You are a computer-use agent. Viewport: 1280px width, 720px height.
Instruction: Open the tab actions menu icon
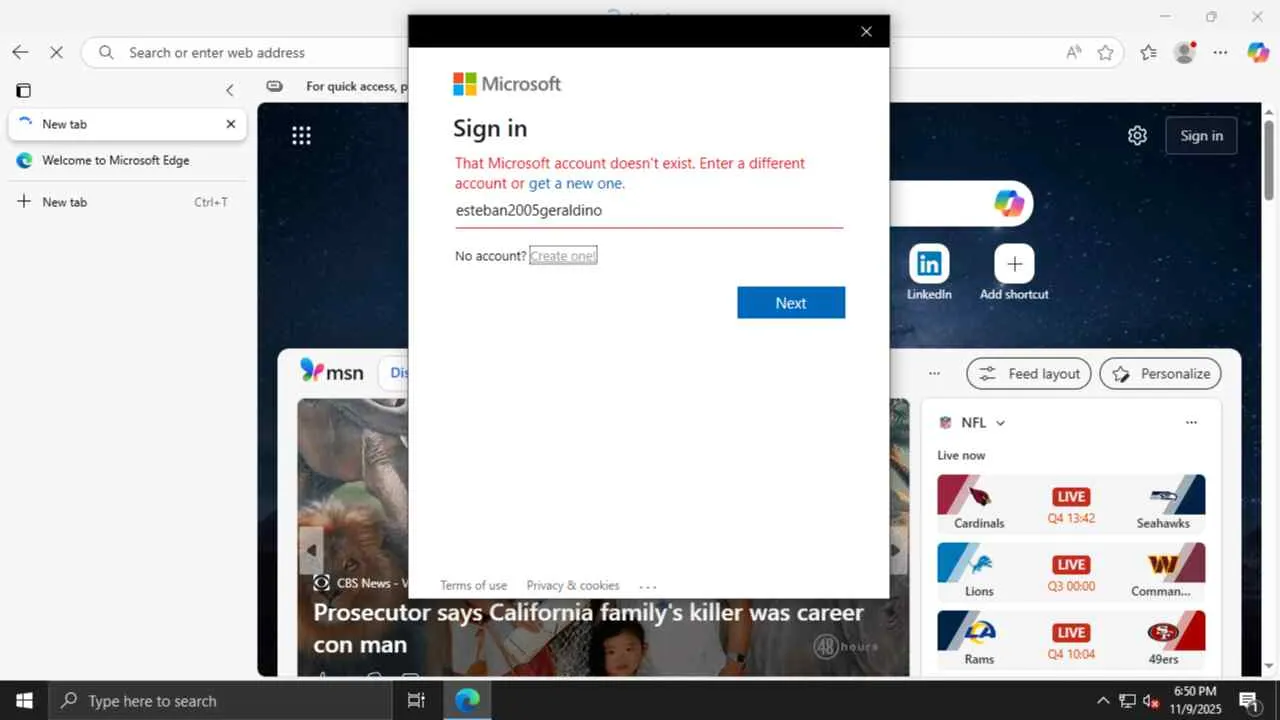point(23,90)
